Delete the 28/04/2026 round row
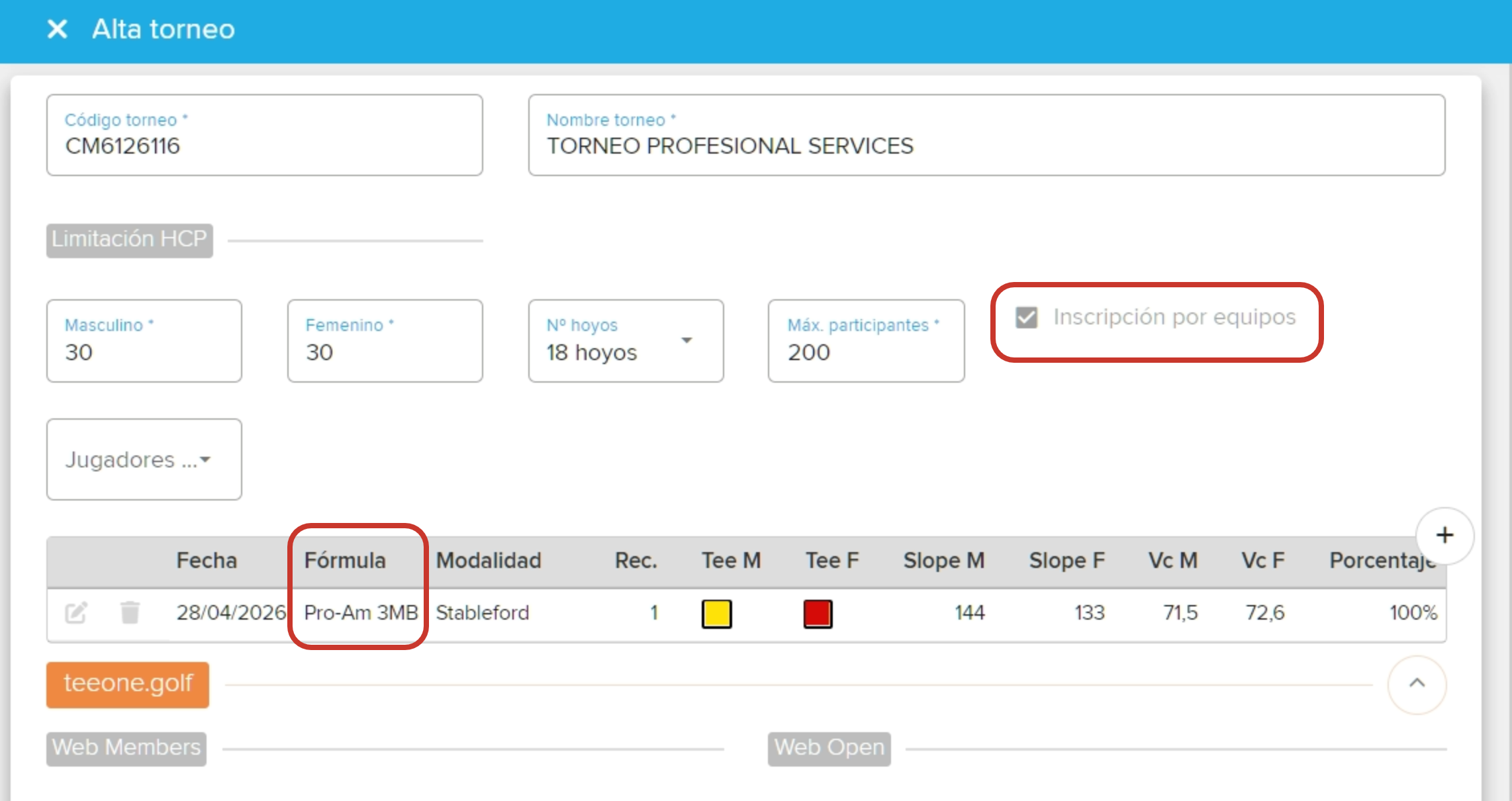The height and width of the screenshot is (801, 1512). 130,612
